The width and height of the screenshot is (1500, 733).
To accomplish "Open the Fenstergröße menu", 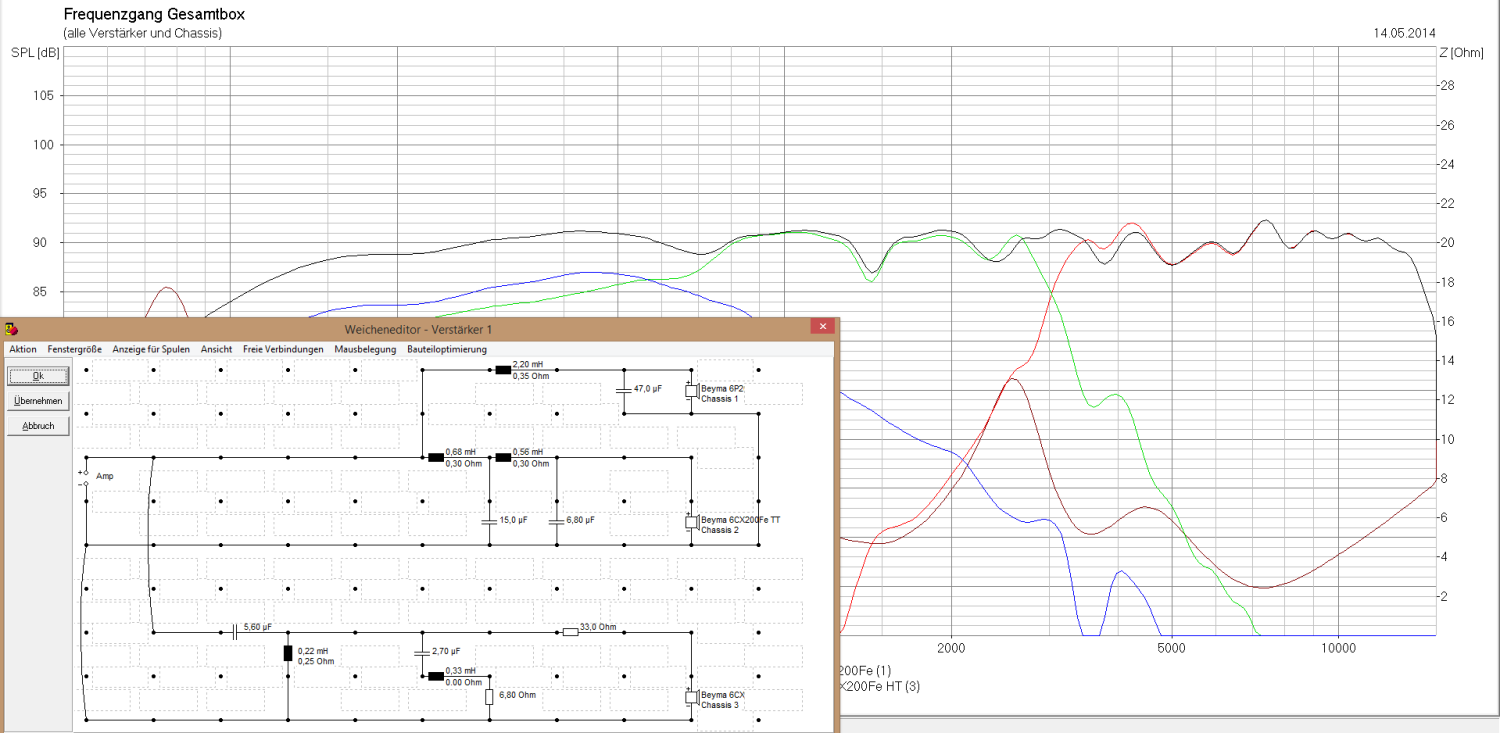I will [x=74, y=349].
